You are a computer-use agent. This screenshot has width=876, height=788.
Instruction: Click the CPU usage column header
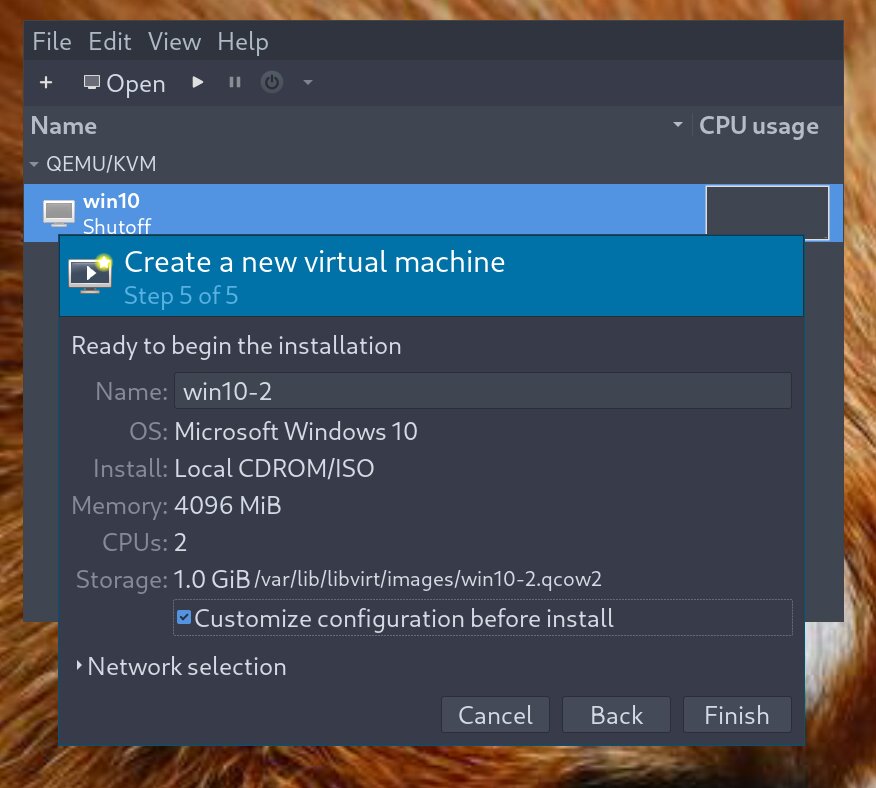point(759,126)
